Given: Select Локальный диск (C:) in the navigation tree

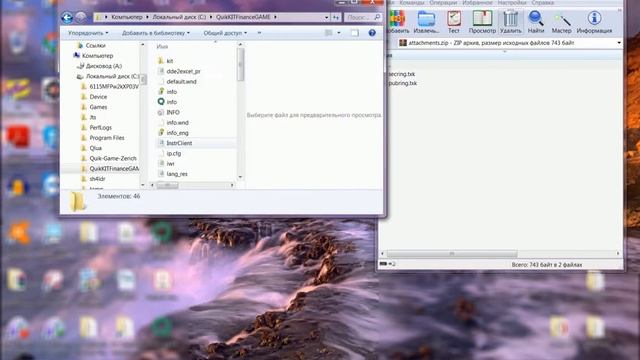Looking at the screenshot, I should click(x=113, y=76).
